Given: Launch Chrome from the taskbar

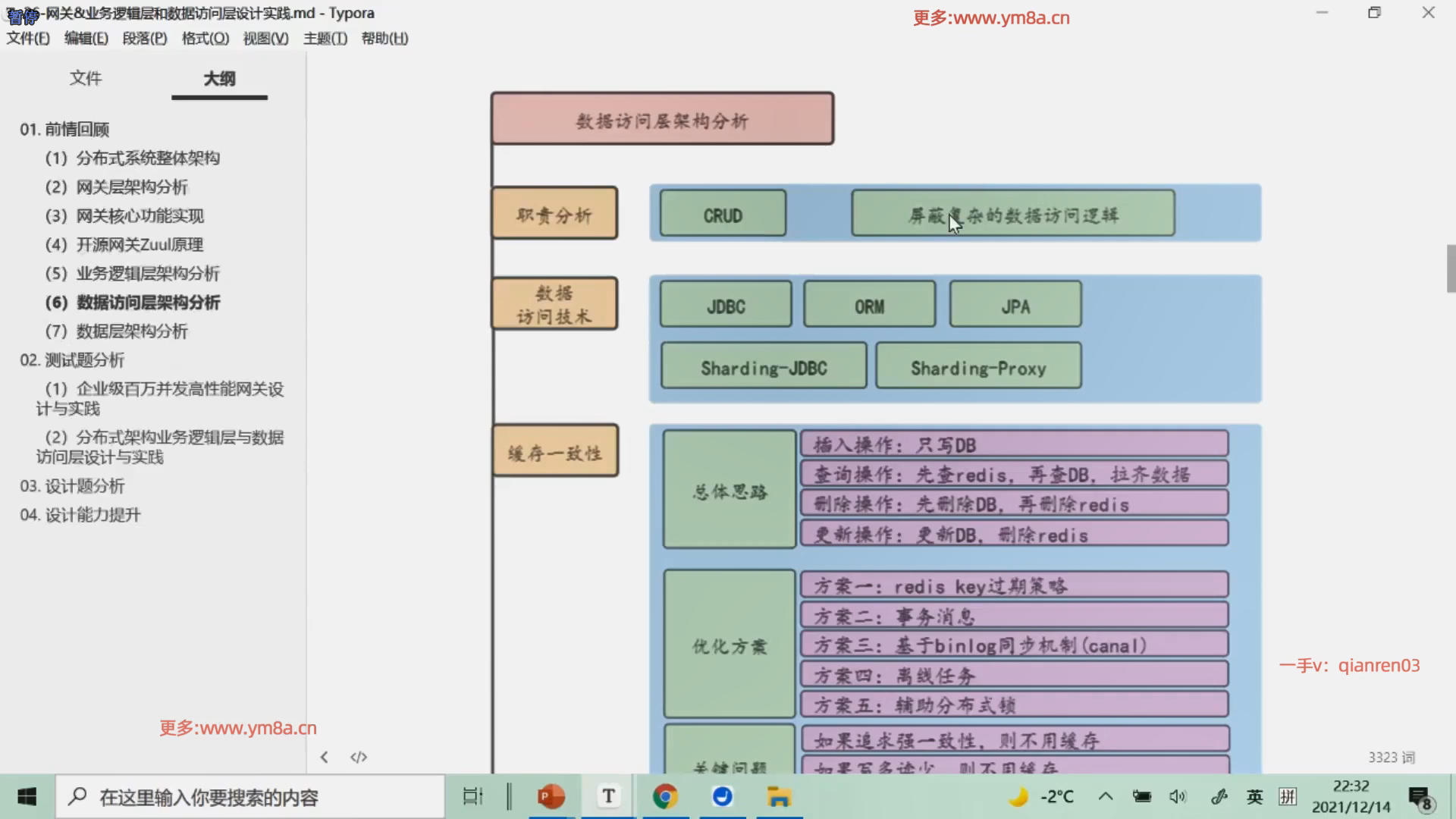Looking at the screenshot, I should click(x=665, y=796).
